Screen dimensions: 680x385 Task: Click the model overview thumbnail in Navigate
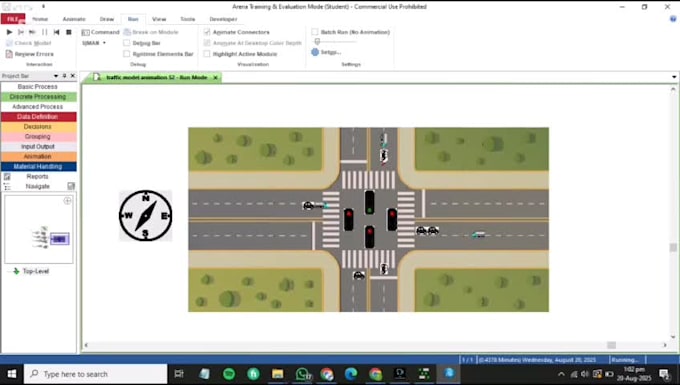[x=39, y=229]
